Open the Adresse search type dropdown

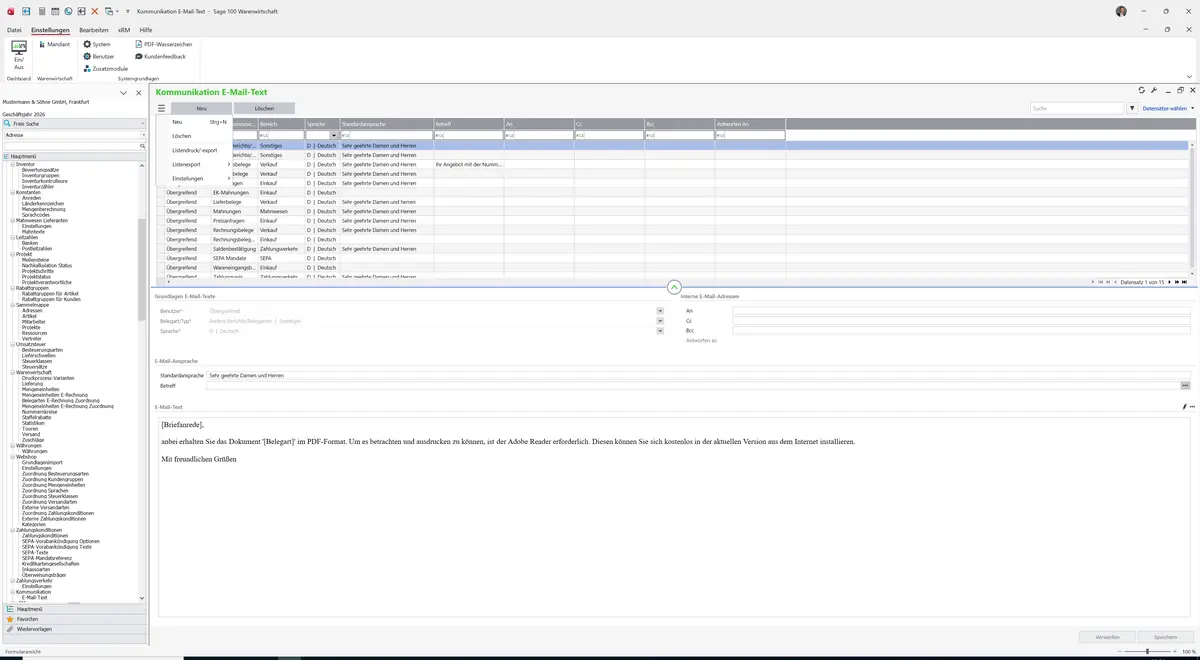pyautogui.click(x=143, y=134)
